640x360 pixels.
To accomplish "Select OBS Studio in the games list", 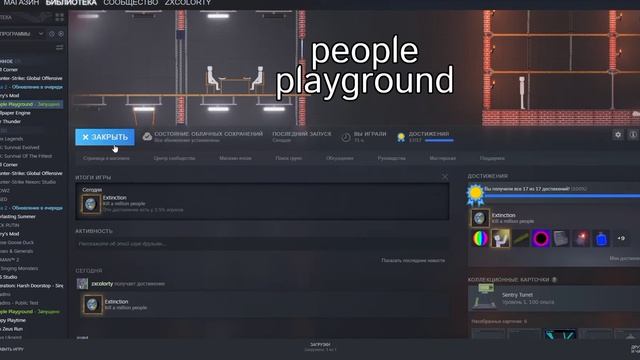I will pos(9,277).
